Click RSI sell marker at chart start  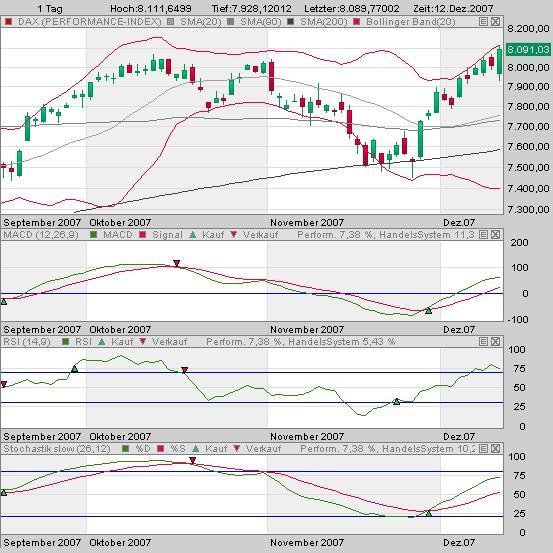[4, 384]
